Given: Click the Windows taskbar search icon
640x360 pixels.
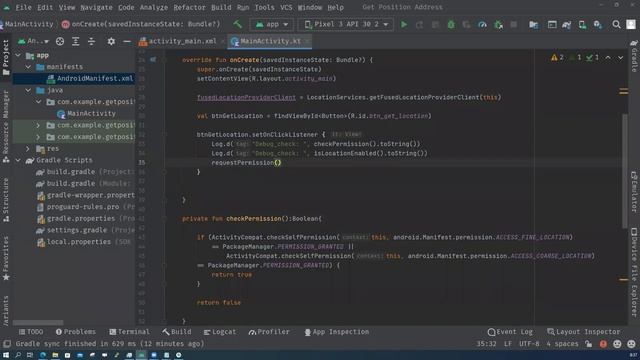Looking at the screenshot, I should tap(18, 355).
